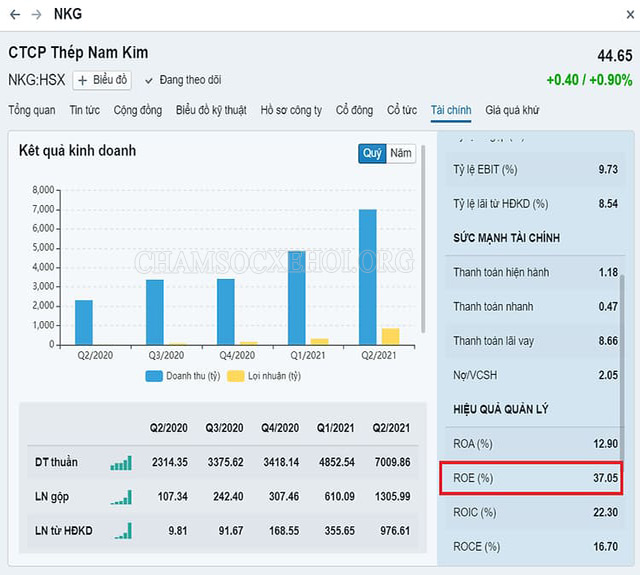Click LN từ HĐKD value 355.65

tap(340, 531)
